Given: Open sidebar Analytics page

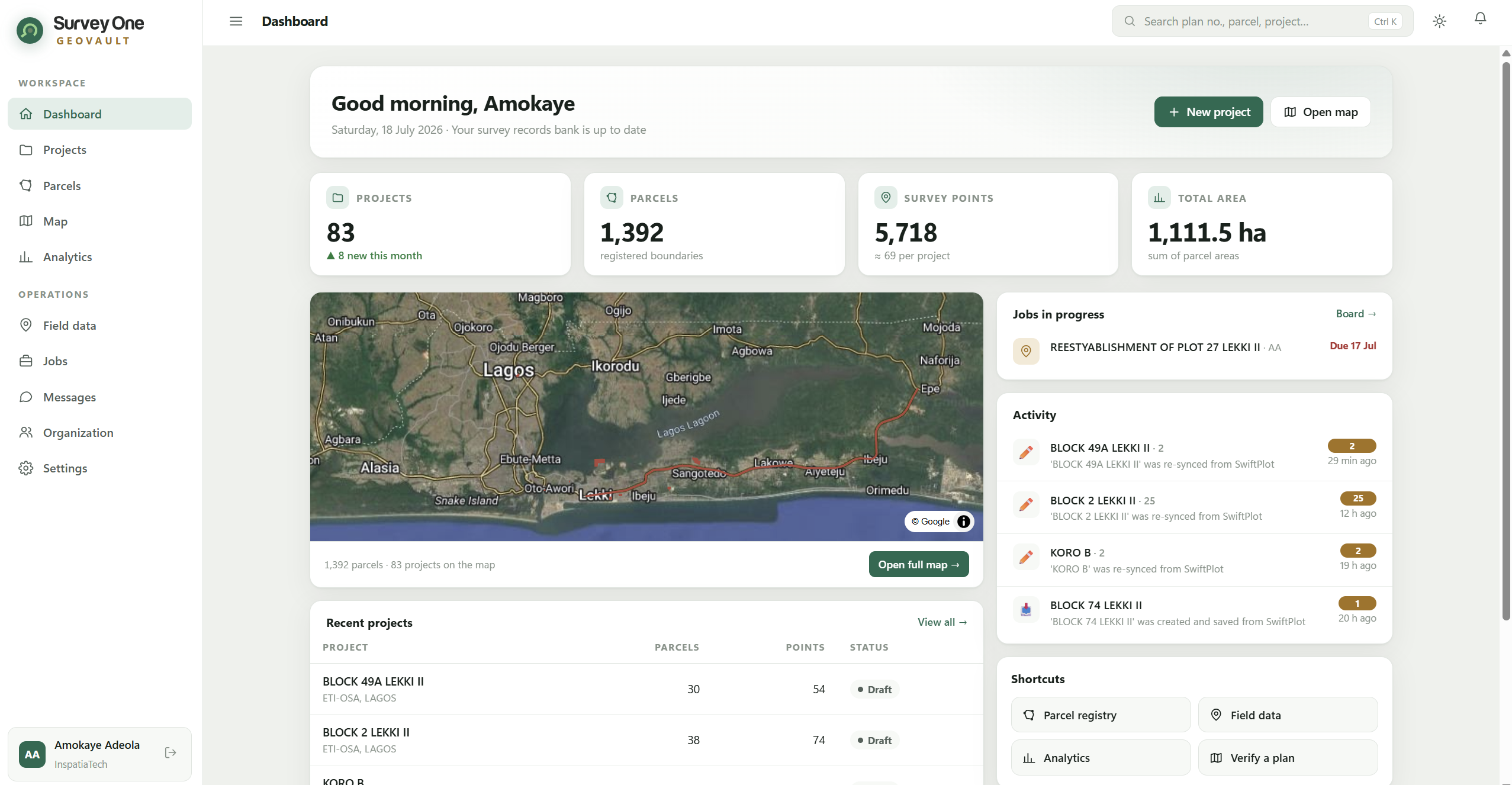Looking at the screenshot, I should [99, 257].
